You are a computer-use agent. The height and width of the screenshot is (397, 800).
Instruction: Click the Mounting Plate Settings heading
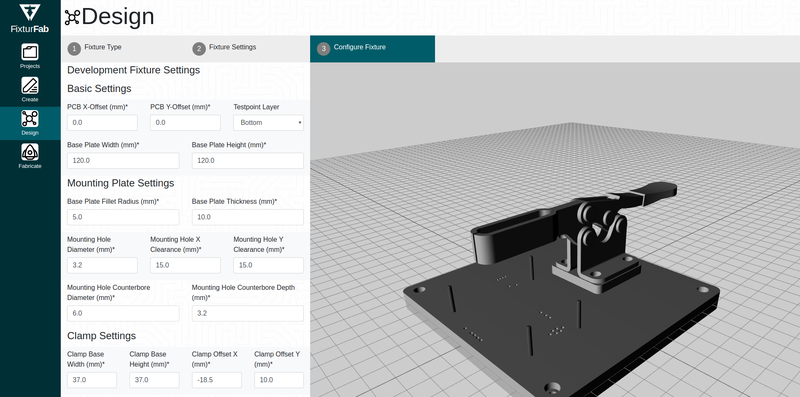pos(120,183)
